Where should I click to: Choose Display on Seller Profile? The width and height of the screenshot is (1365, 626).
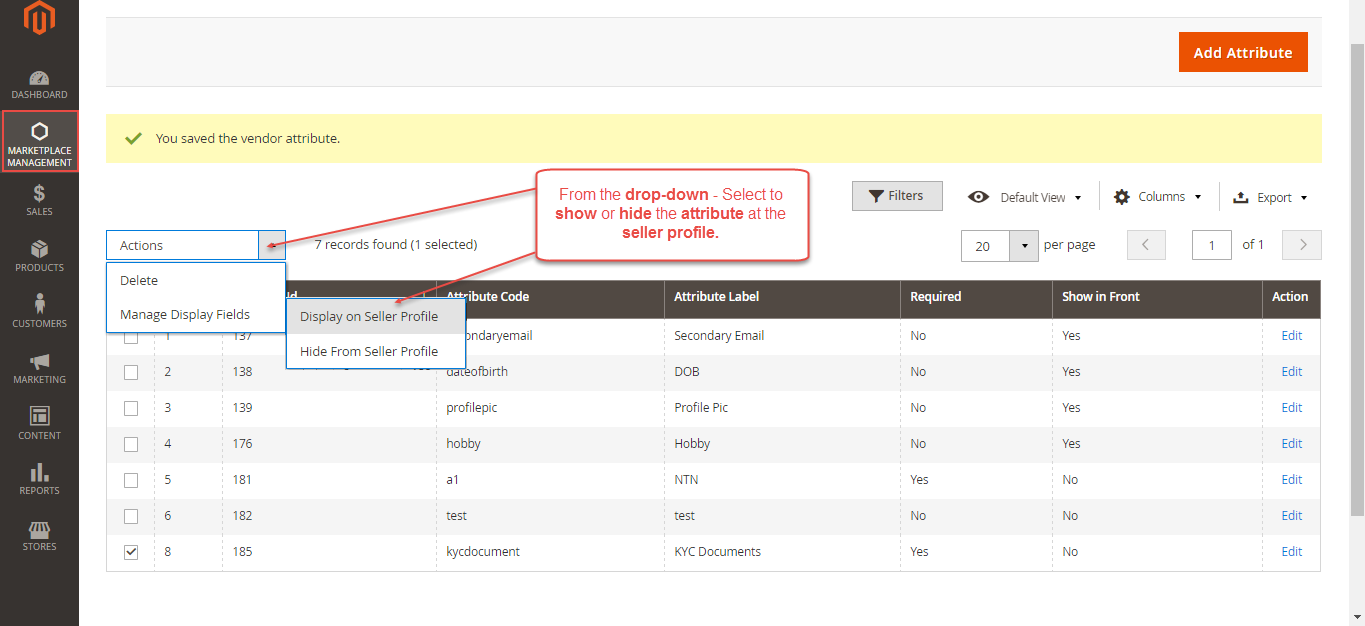(x=376, y=317)
